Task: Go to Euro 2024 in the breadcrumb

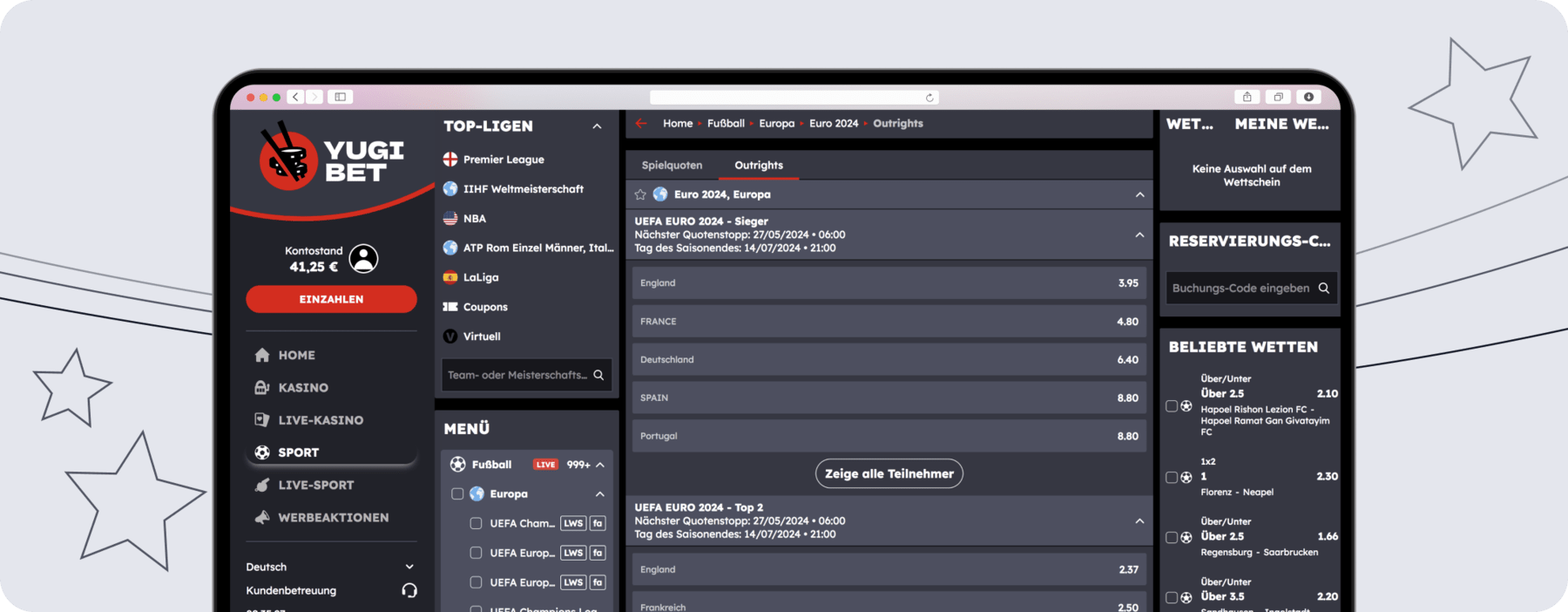Action: coord(834,123)
